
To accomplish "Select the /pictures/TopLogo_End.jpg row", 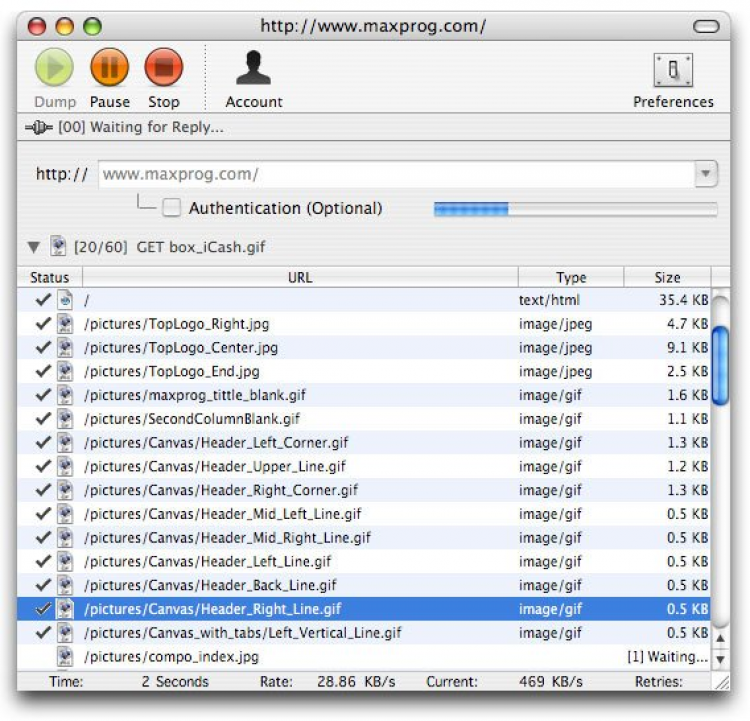I will [364, 371].
